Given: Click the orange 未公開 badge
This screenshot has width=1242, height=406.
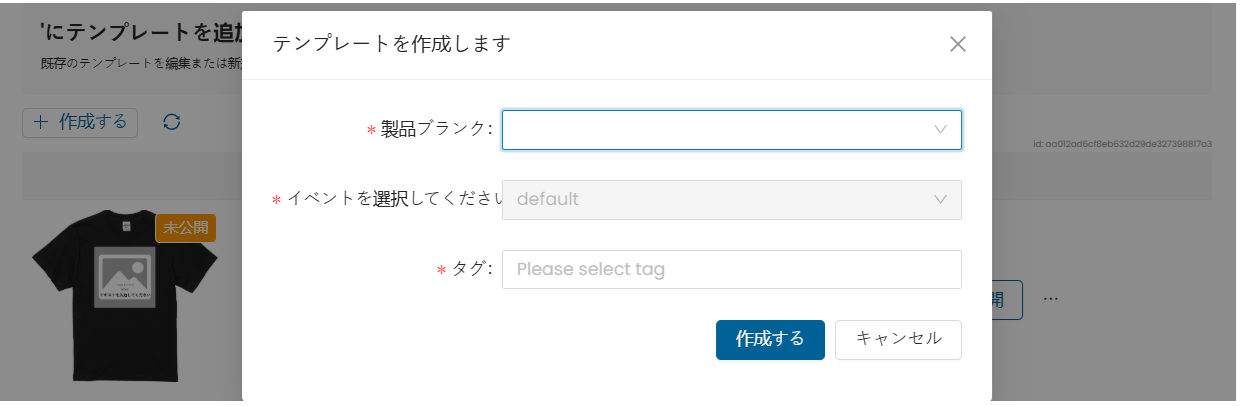Looking at the screenshot, I should [x=185, y=227].
